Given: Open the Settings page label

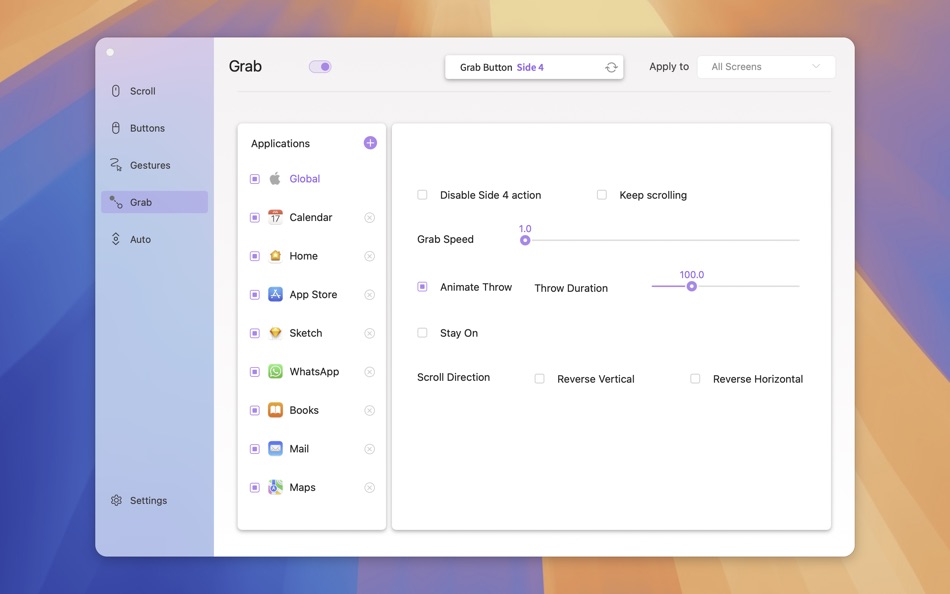Looking at the screenshot, I should [148, 501].
